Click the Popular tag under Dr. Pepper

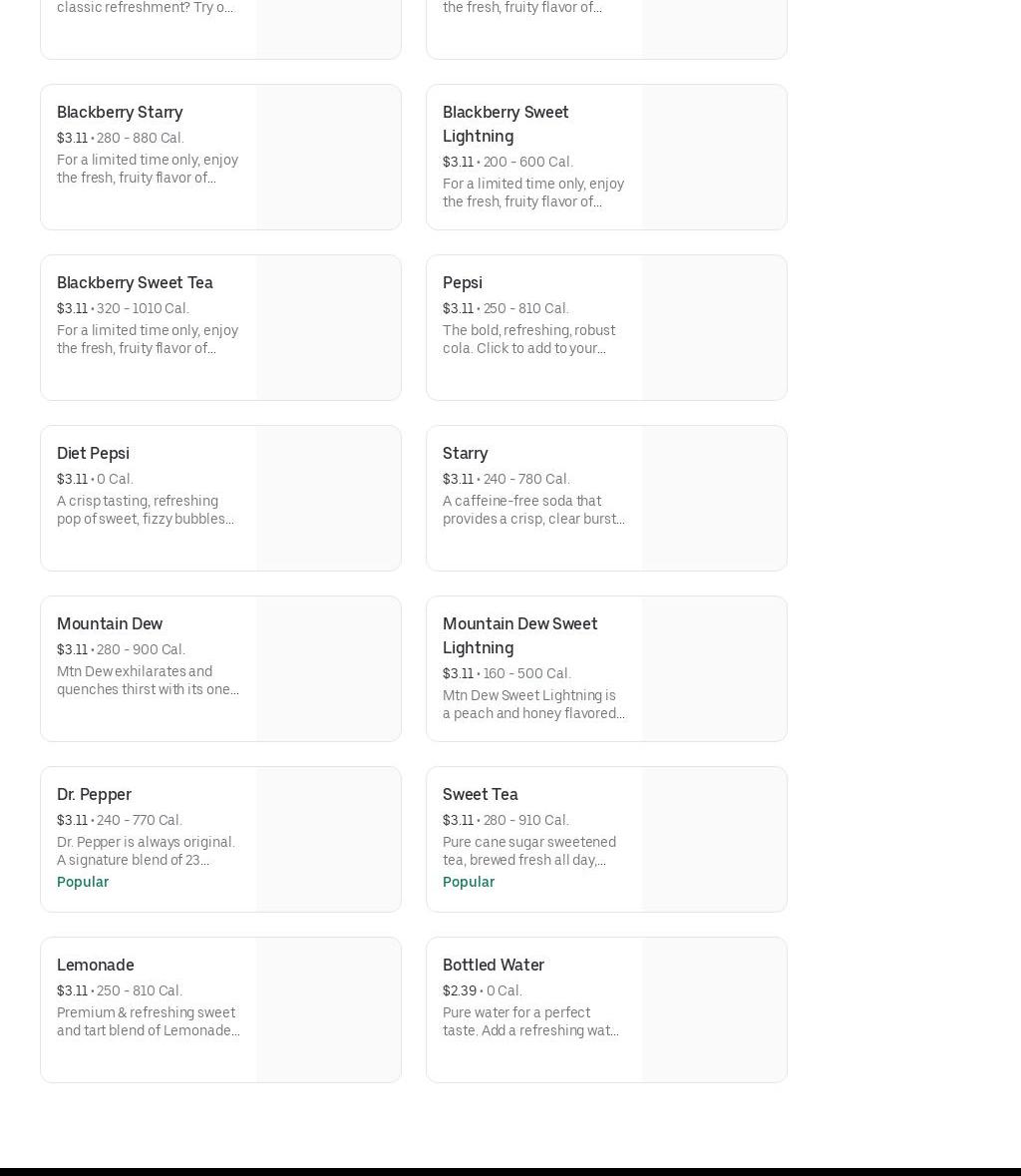coord(83,882)
